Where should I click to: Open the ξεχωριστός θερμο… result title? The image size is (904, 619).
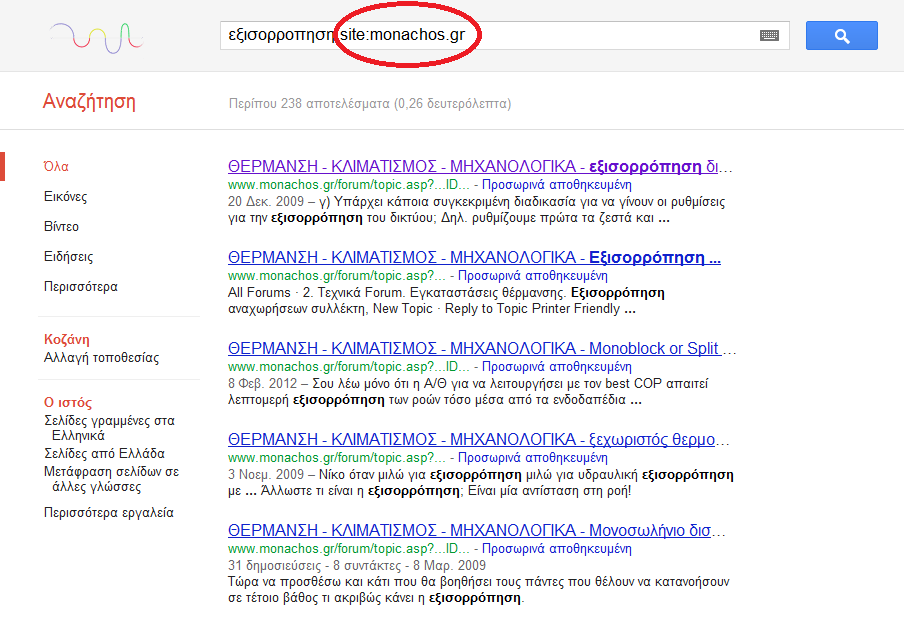(479, 440)
